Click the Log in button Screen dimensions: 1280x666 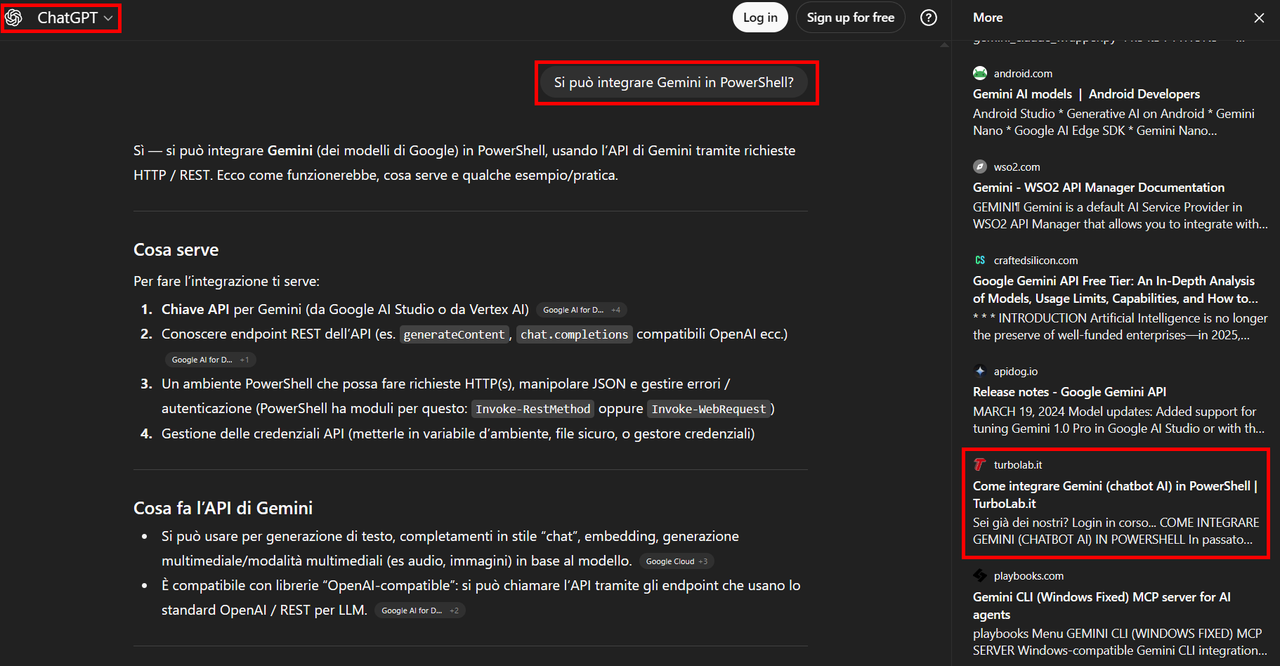pyautogui.click(x=760, y=17)
